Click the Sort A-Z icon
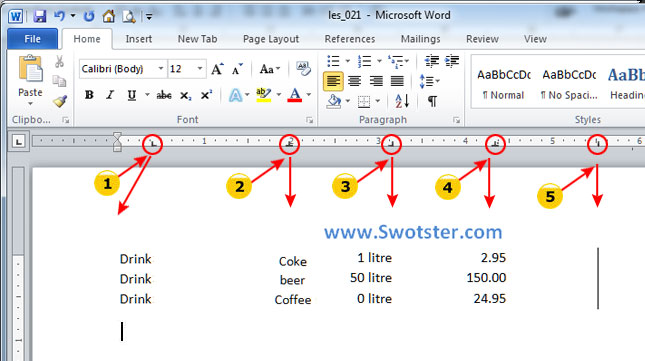 tap(402, 101)
